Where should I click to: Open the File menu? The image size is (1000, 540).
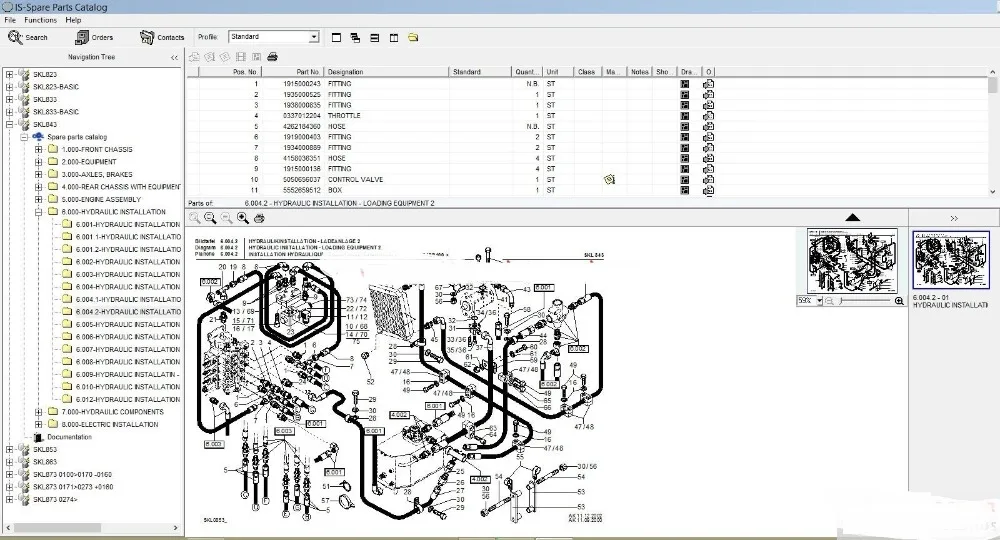click(10, 20)
